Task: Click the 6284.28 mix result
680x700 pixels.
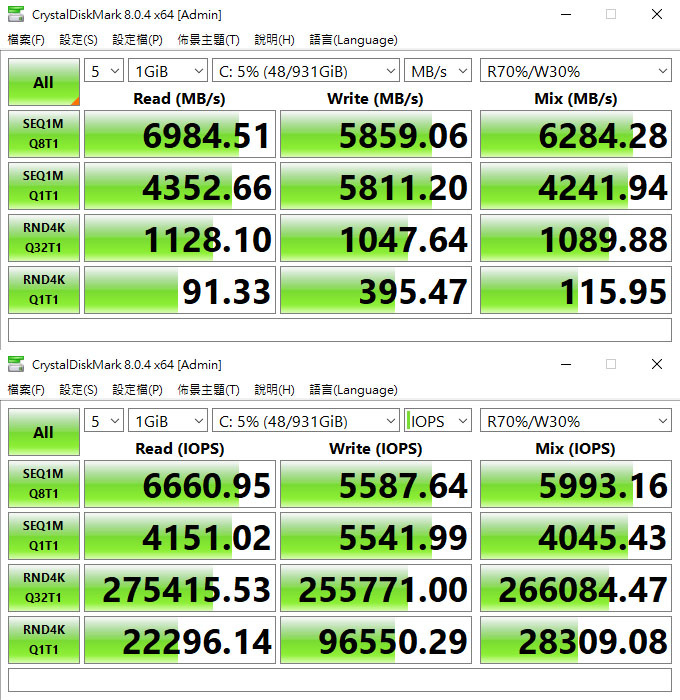Action: [576, 134]
